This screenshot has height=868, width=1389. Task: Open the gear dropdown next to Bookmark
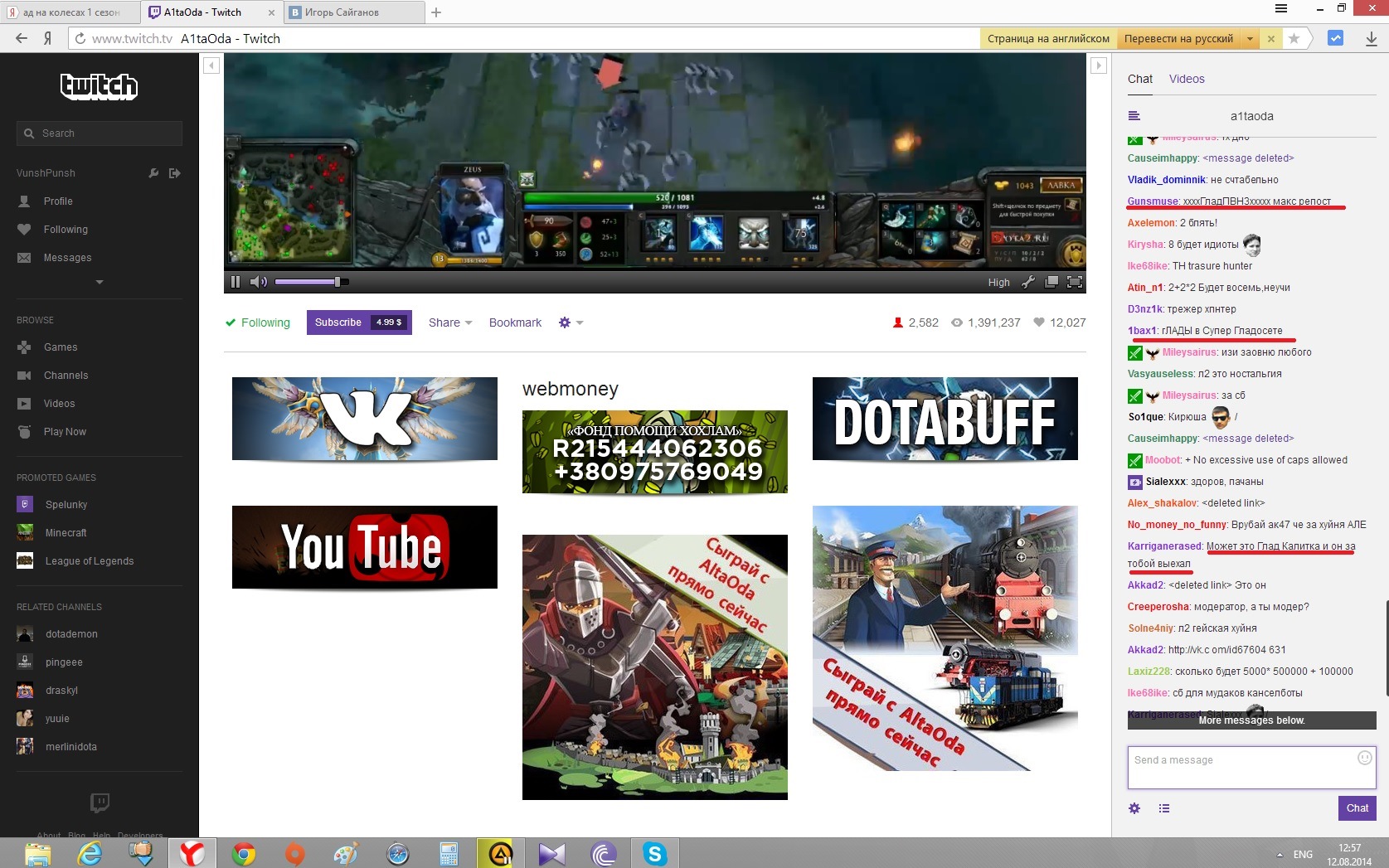(571, 322)
